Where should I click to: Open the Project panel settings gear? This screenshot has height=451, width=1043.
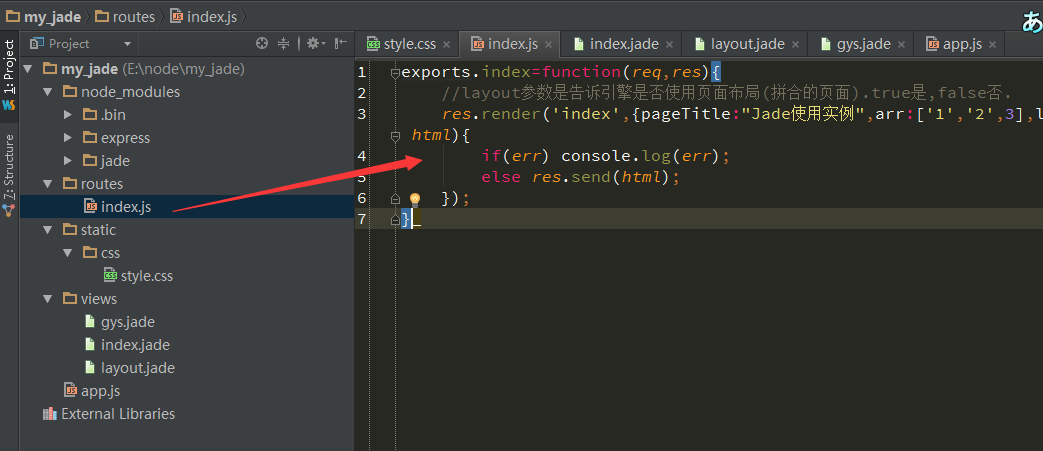[313, 44]
